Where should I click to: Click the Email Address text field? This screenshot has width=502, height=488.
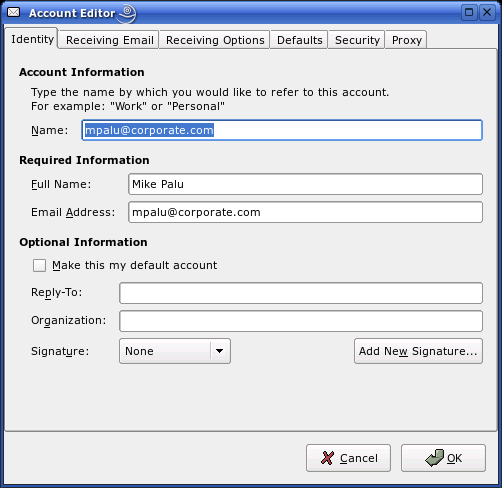pyautogui.click(x=305, y=212)
